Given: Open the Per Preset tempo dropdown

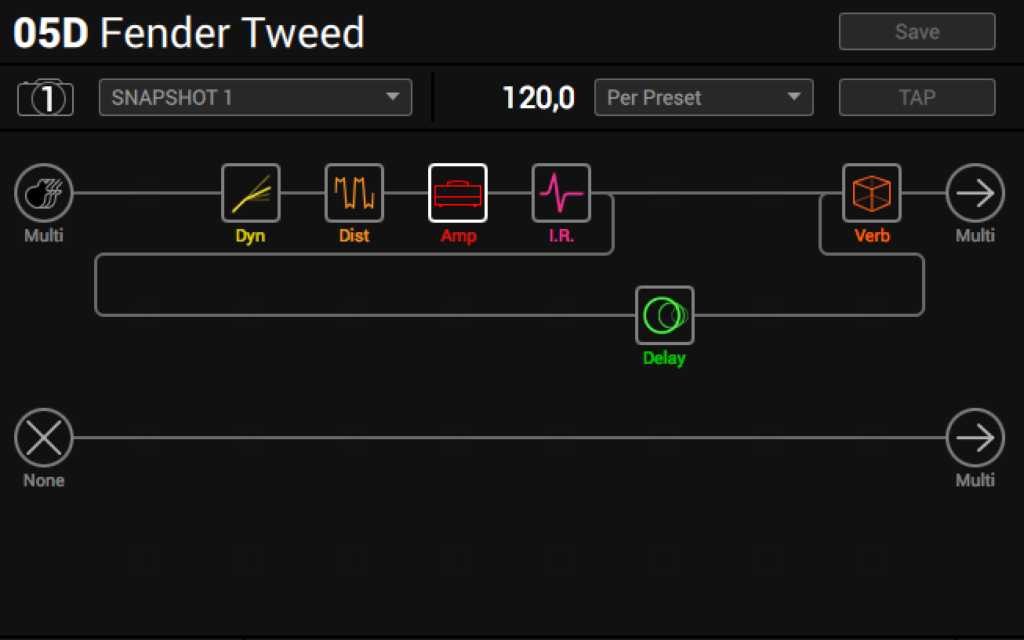Looking at the screenshot, I should click(x=703, y=97).
